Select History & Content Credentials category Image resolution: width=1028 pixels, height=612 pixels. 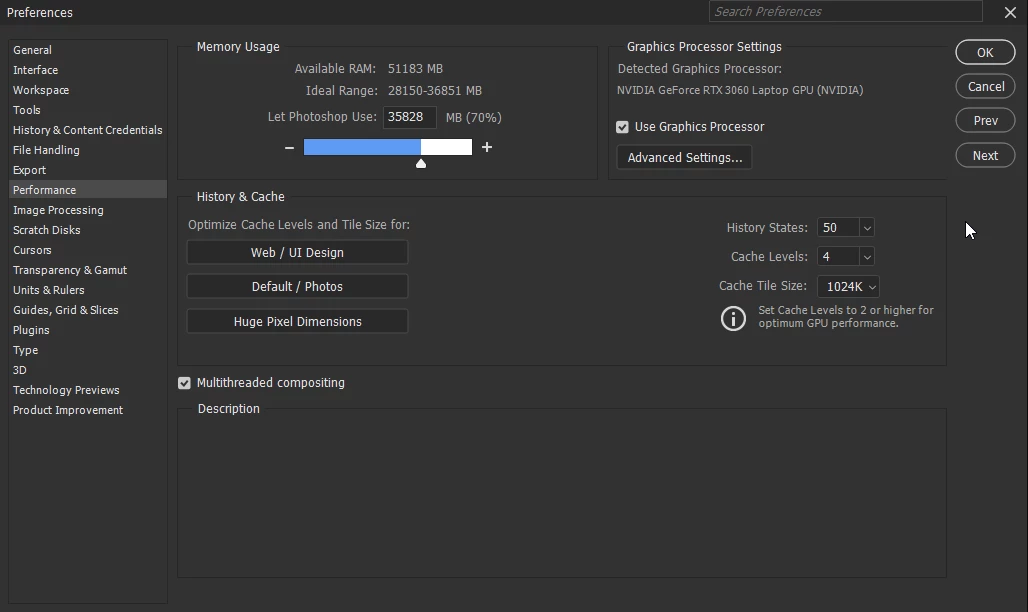[x=88, y=130]
